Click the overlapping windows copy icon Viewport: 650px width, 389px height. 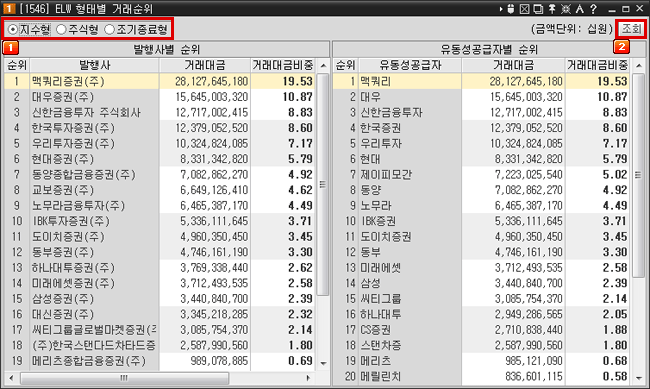(x=538, y=9)
